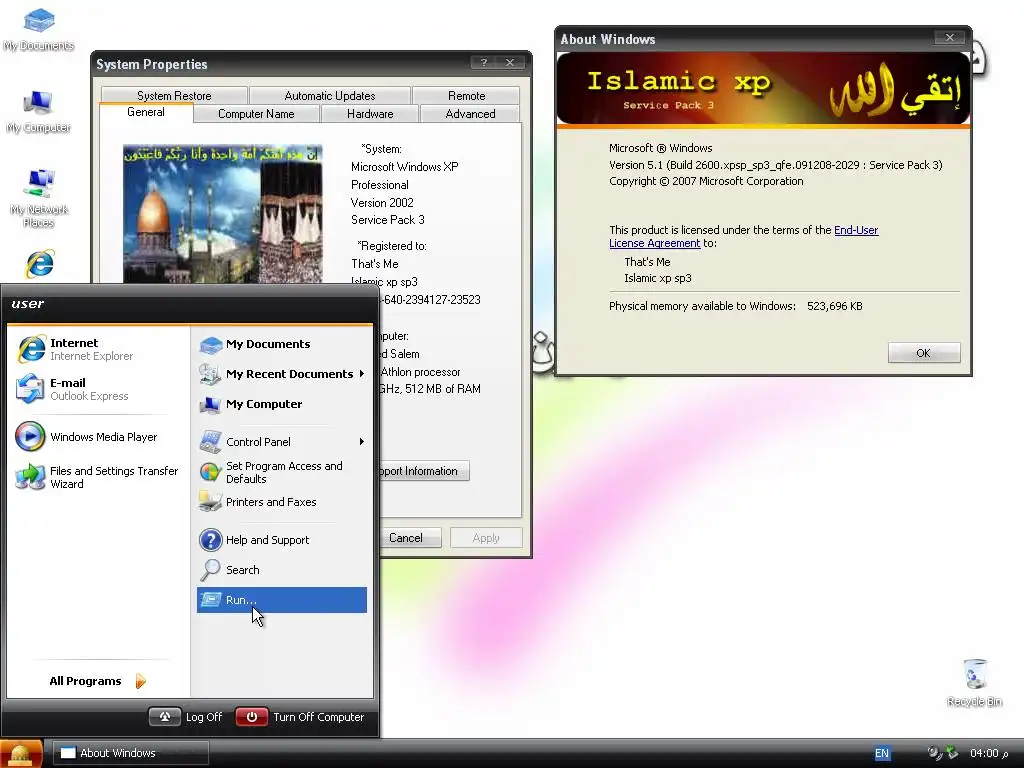Click OK in About Windows
Screen dimensions: 1024x768
point(923,353)
